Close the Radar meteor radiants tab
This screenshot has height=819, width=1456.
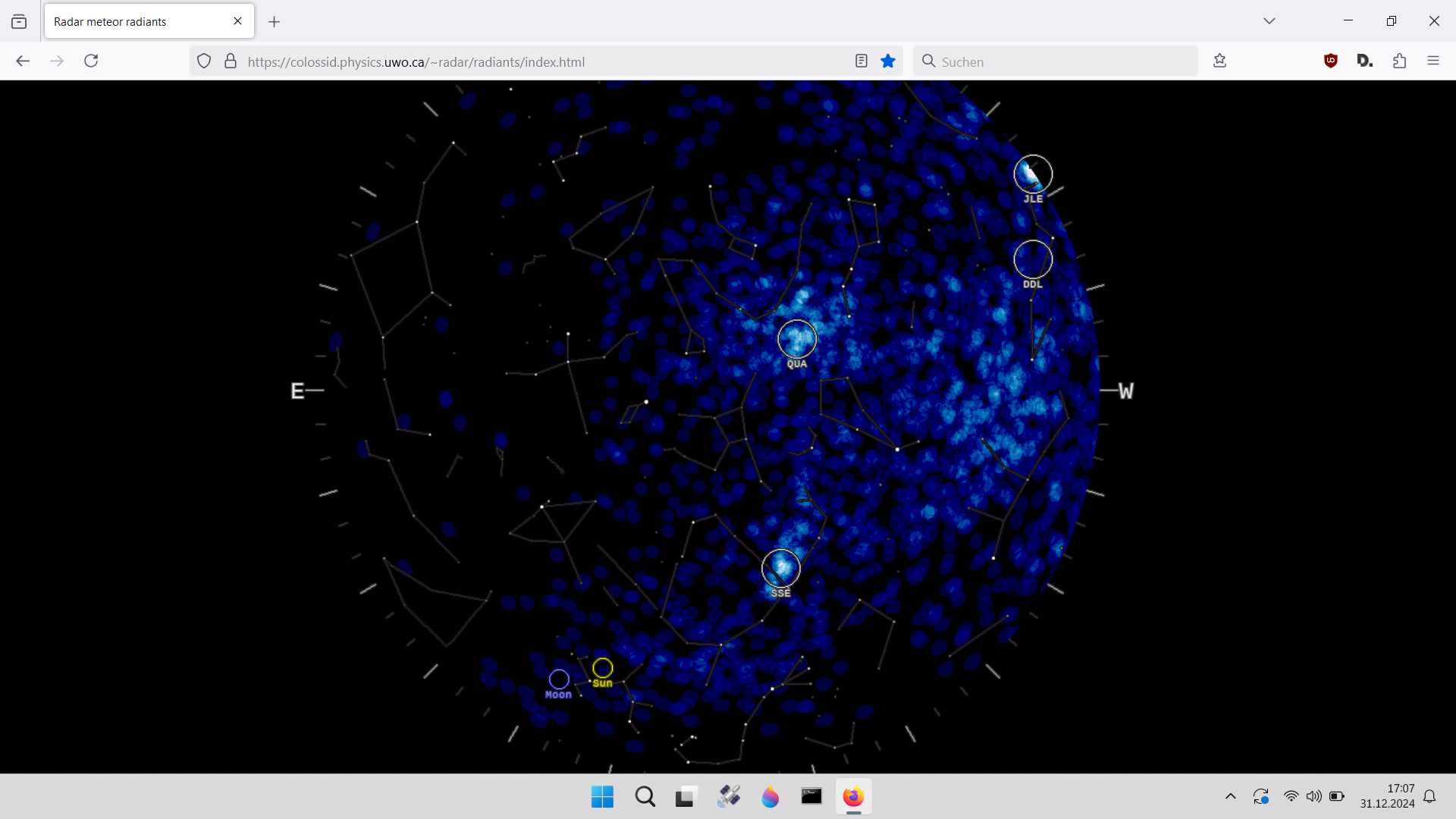[238, 21]
